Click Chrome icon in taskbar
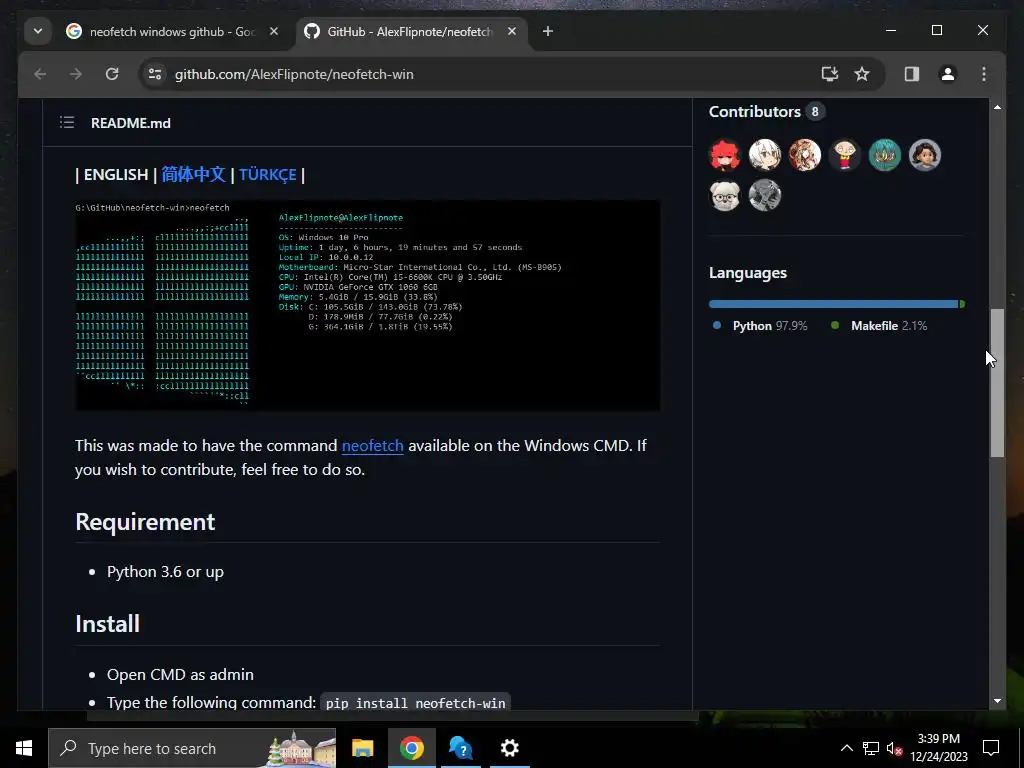Viewport: 1024px width, 768px height. tap(411, 748)
